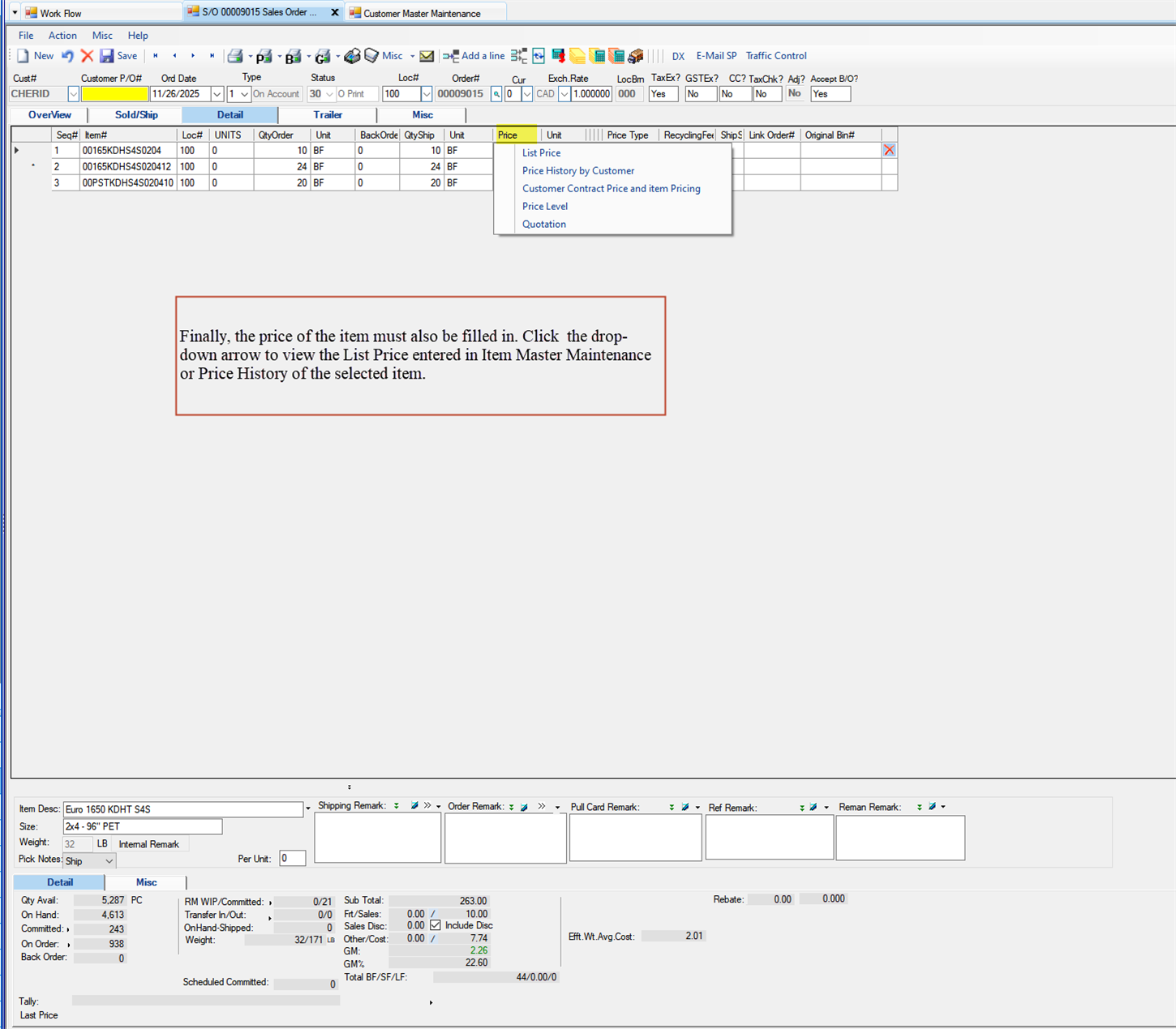Toggle the Include Disc checkbox
The height and width of the screenshot is (1029, 1176).
coord(436,925)
